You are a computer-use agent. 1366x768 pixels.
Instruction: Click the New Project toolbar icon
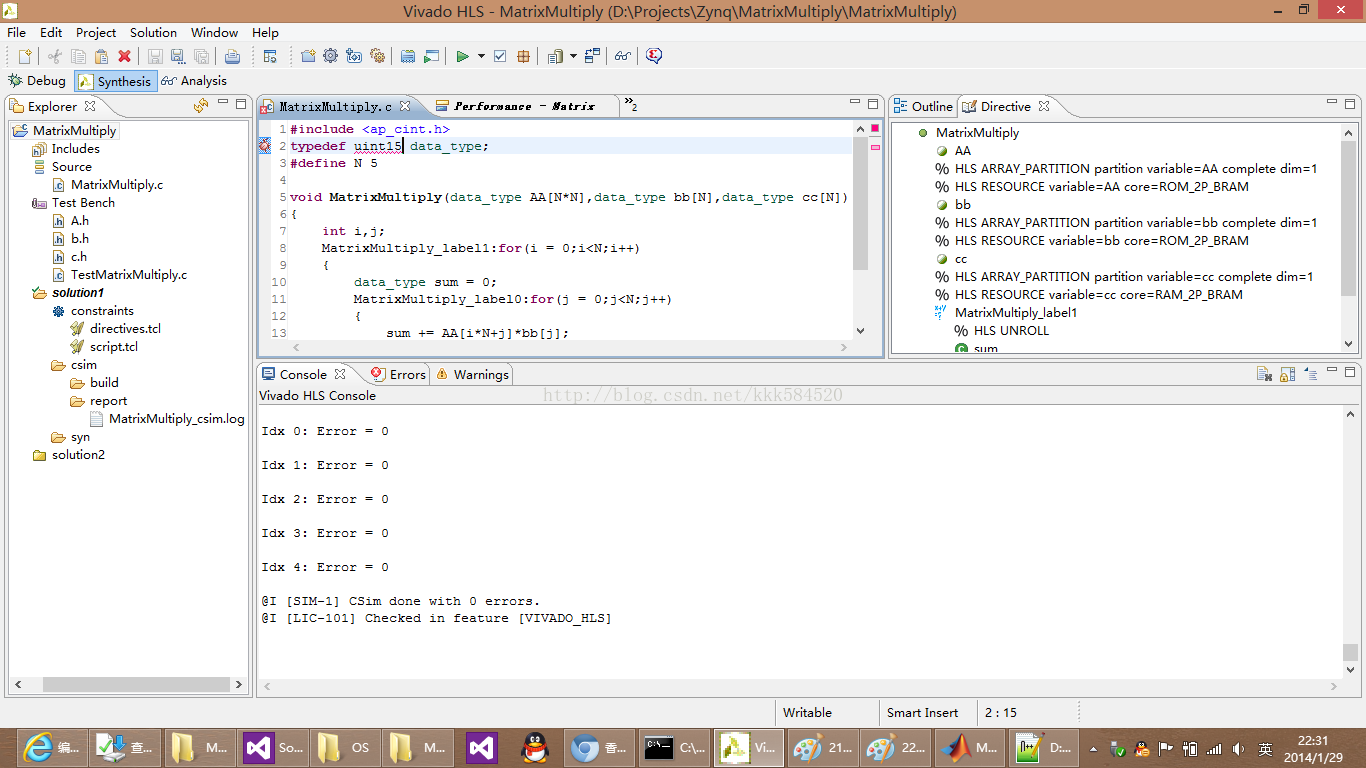click(308, 56)
